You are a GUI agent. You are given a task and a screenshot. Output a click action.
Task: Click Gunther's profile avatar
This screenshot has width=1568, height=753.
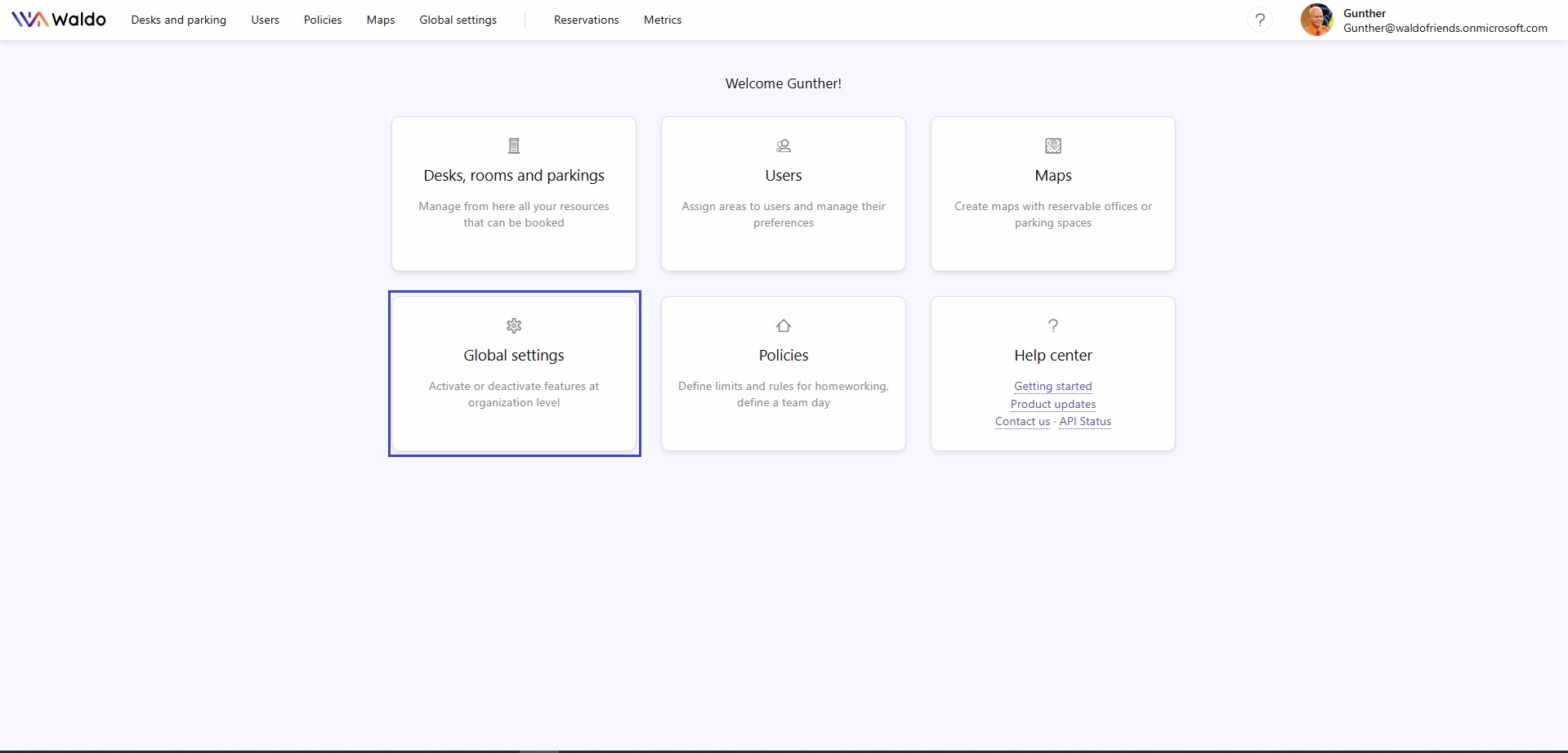1316,20
